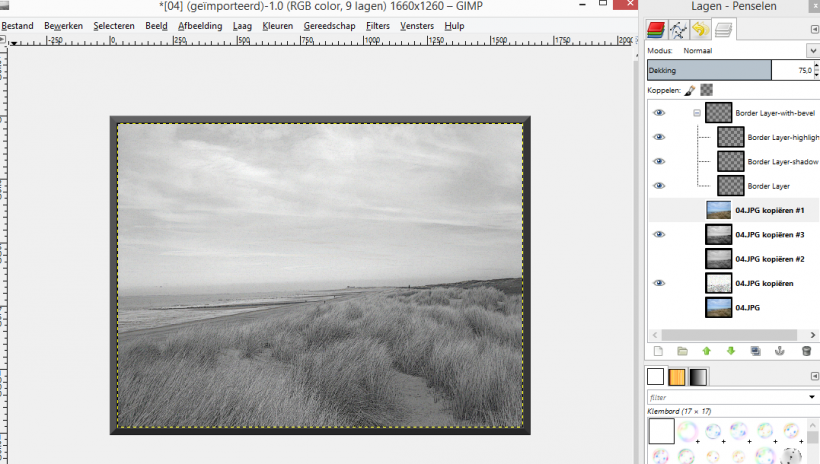
Task: Open the Filters menu
Action: pyautogui.click(x=378, y=25)
